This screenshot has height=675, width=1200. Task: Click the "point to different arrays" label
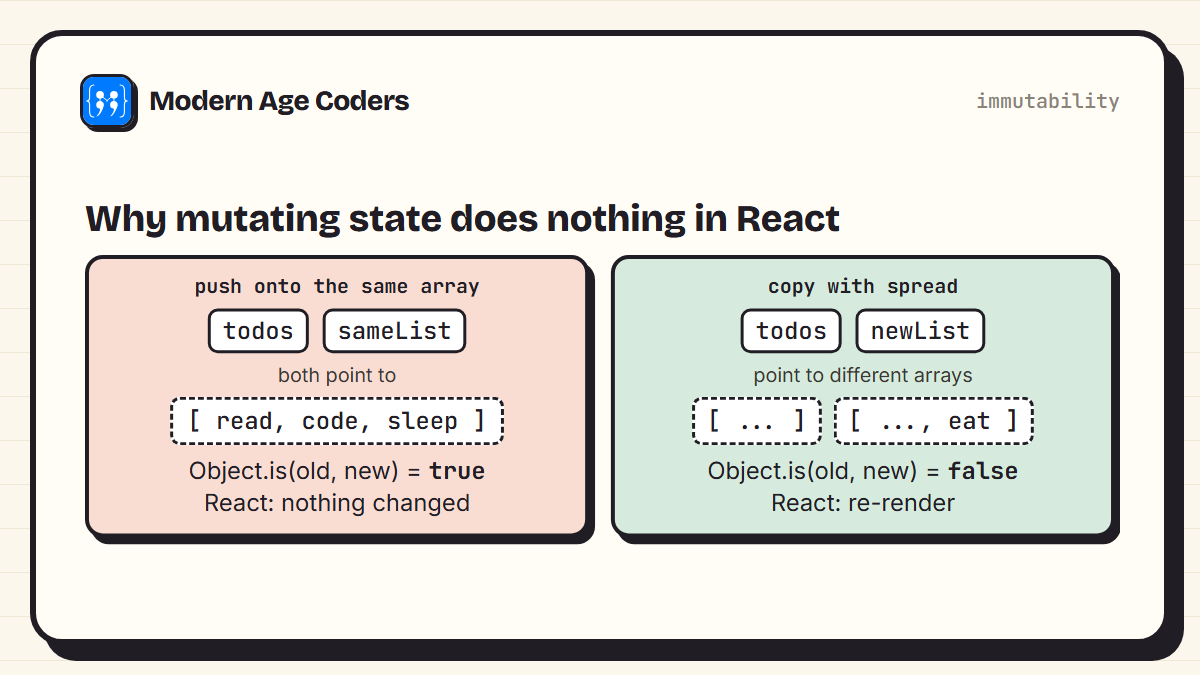tap(863, 376)
